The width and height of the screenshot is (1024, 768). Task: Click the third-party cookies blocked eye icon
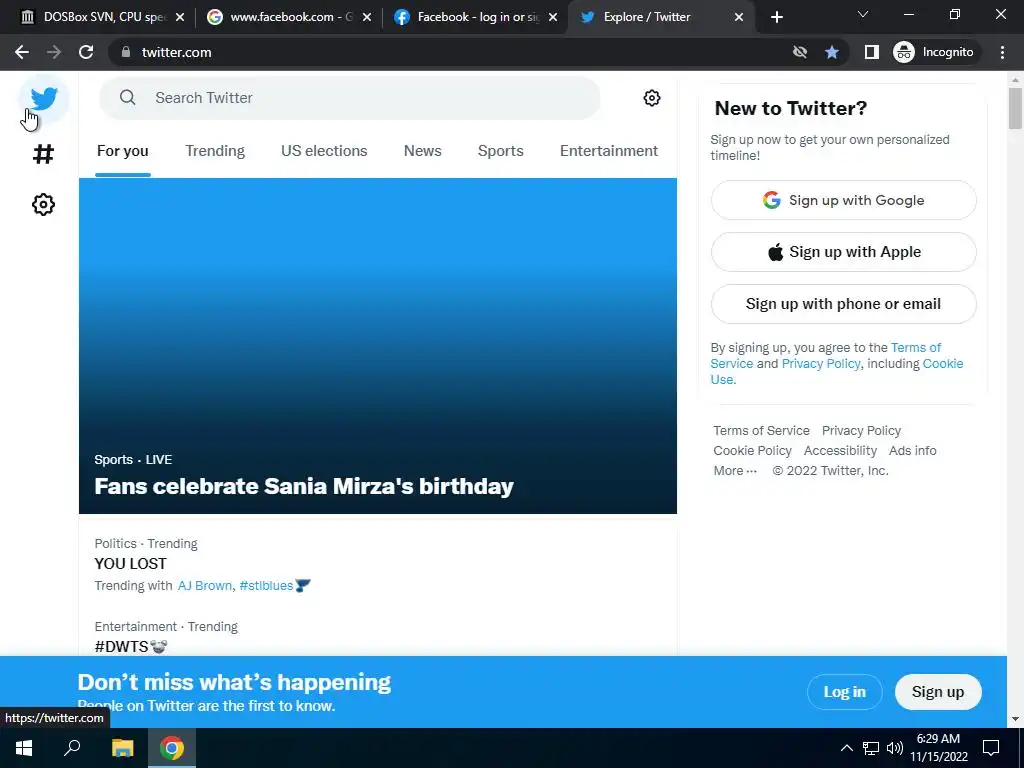(799, 52)
